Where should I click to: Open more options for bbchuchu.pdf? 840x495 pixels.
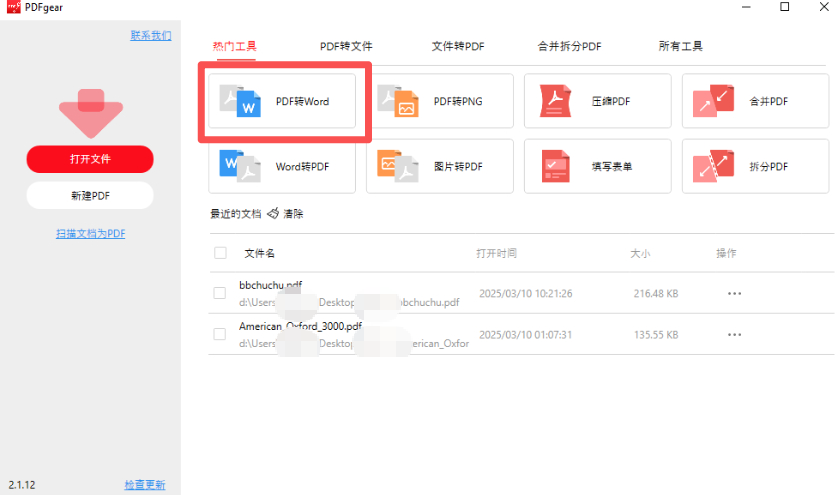pyautogui.click(x=734, y=294)
